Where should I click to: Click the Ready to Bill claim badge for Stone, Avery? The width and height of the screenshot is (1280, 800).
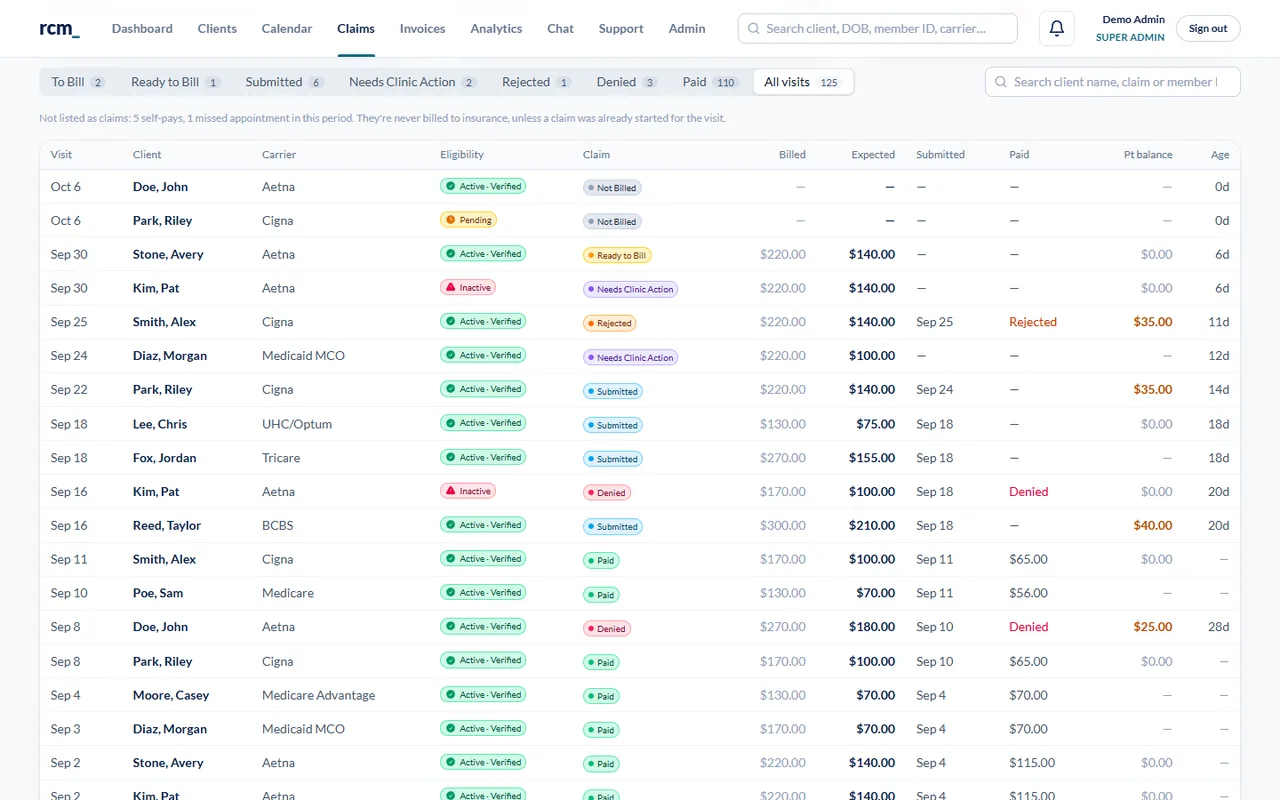click(617, 255)
